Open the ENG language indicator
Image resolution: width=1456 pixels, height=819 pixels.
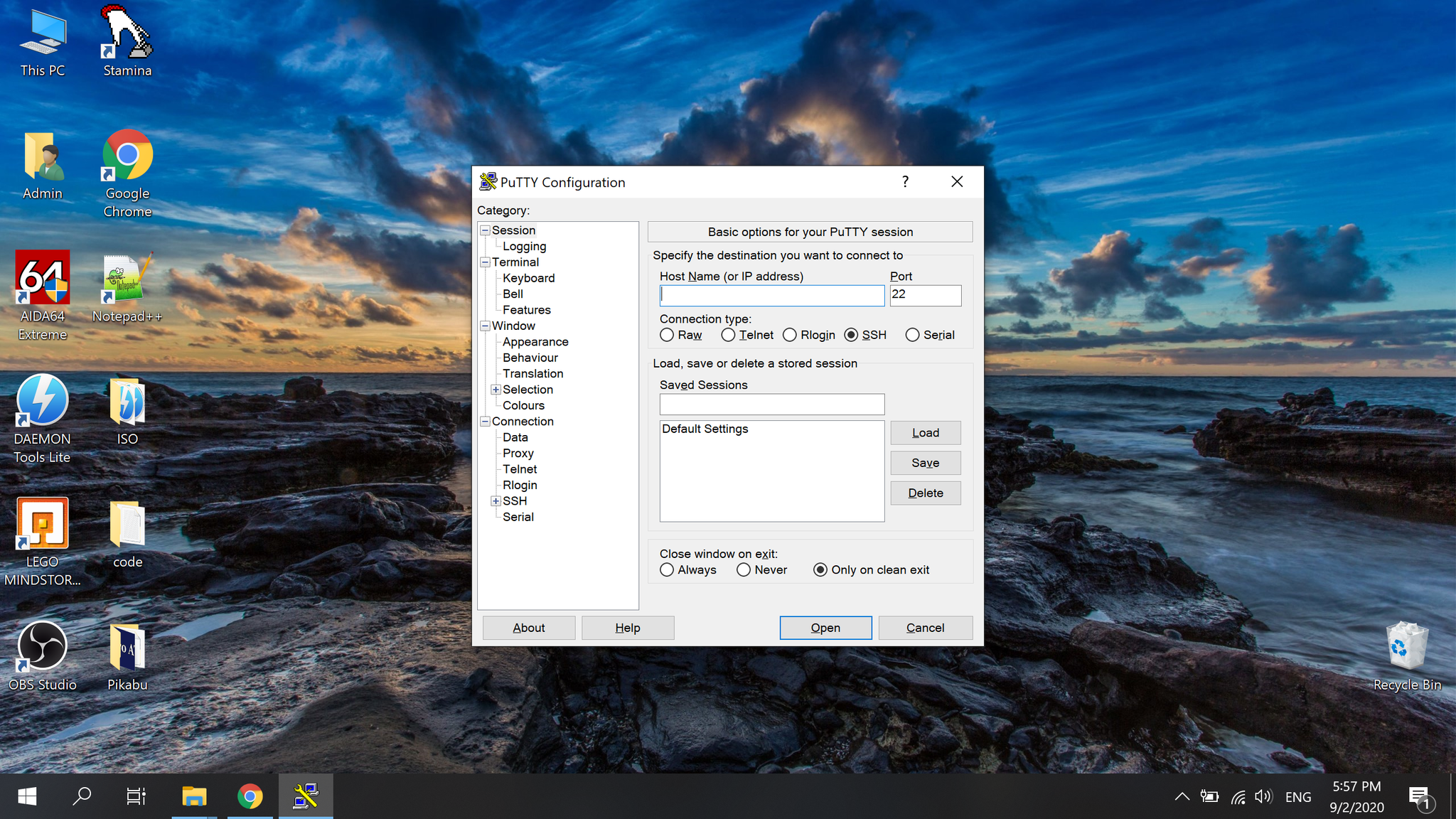1298,797
